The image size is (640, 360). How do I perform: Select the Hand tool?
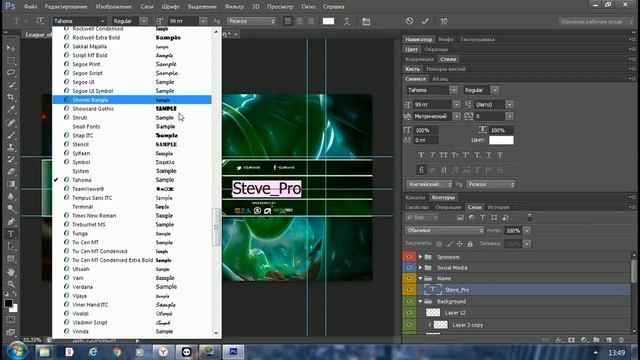coord(11,271)
